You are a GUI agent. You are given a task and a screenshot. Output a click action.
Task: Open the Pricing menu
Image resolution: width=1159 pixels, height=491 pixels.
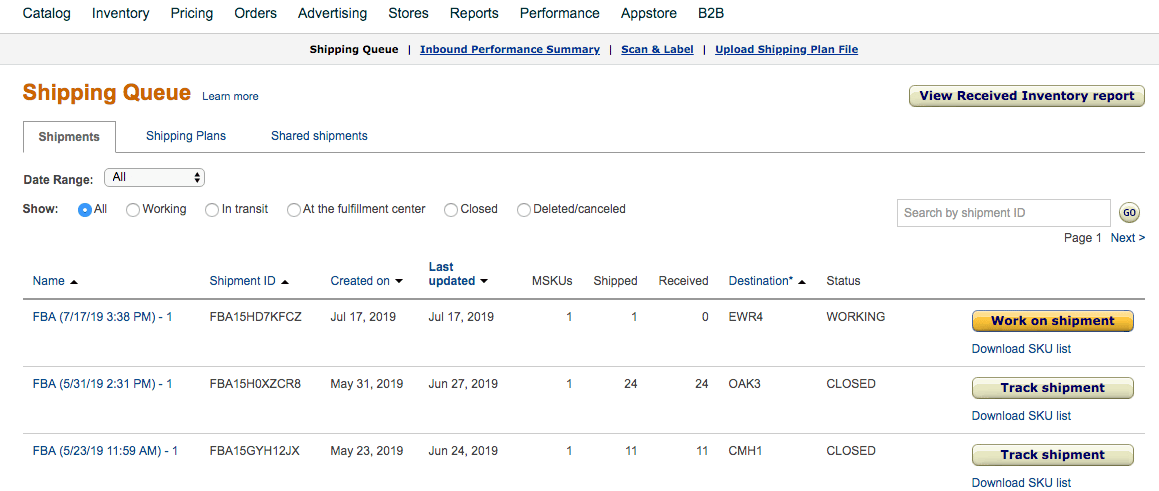[191, 13]
